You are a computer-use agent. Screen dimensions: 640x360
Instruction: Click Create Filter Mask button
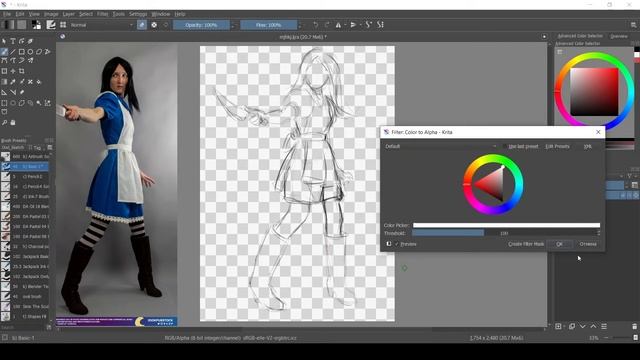pyautogui.click(x=526, y=244)
